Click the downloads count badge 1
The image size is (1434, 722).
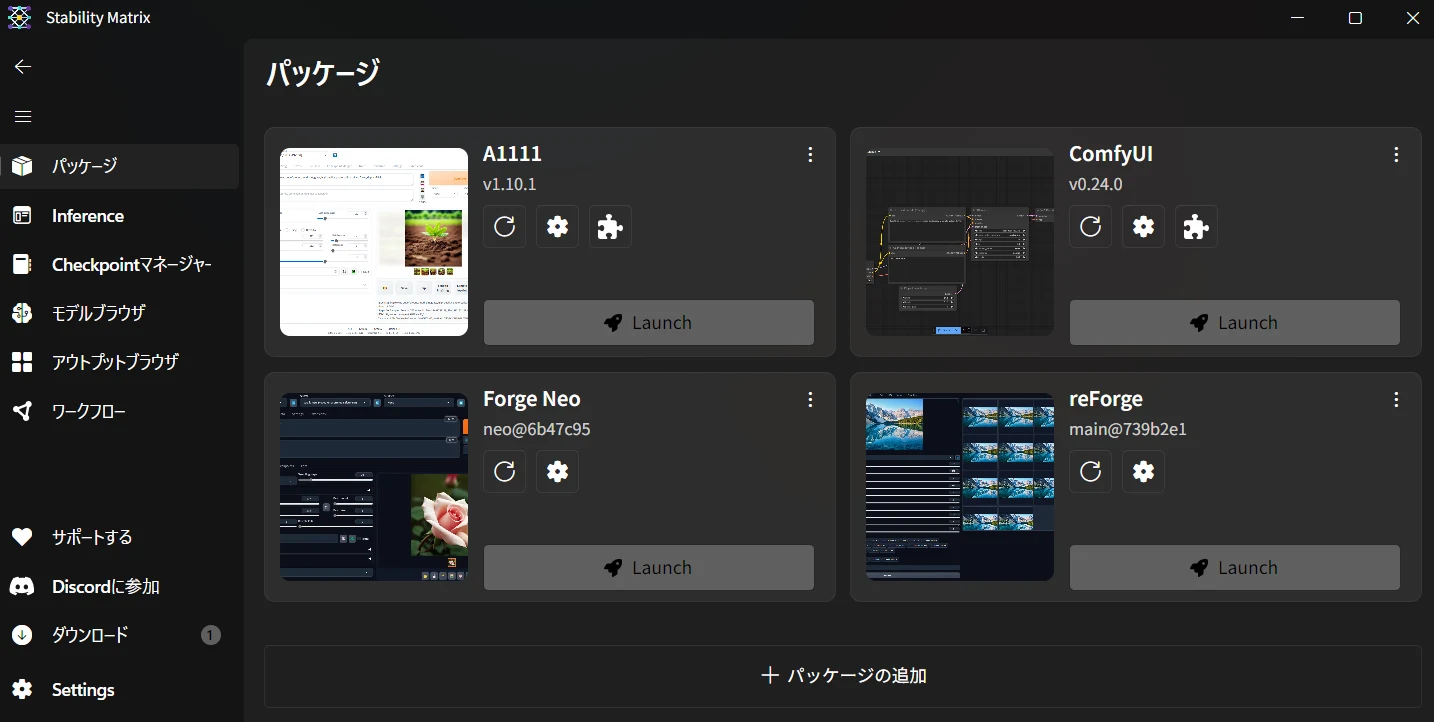(210, 635)
